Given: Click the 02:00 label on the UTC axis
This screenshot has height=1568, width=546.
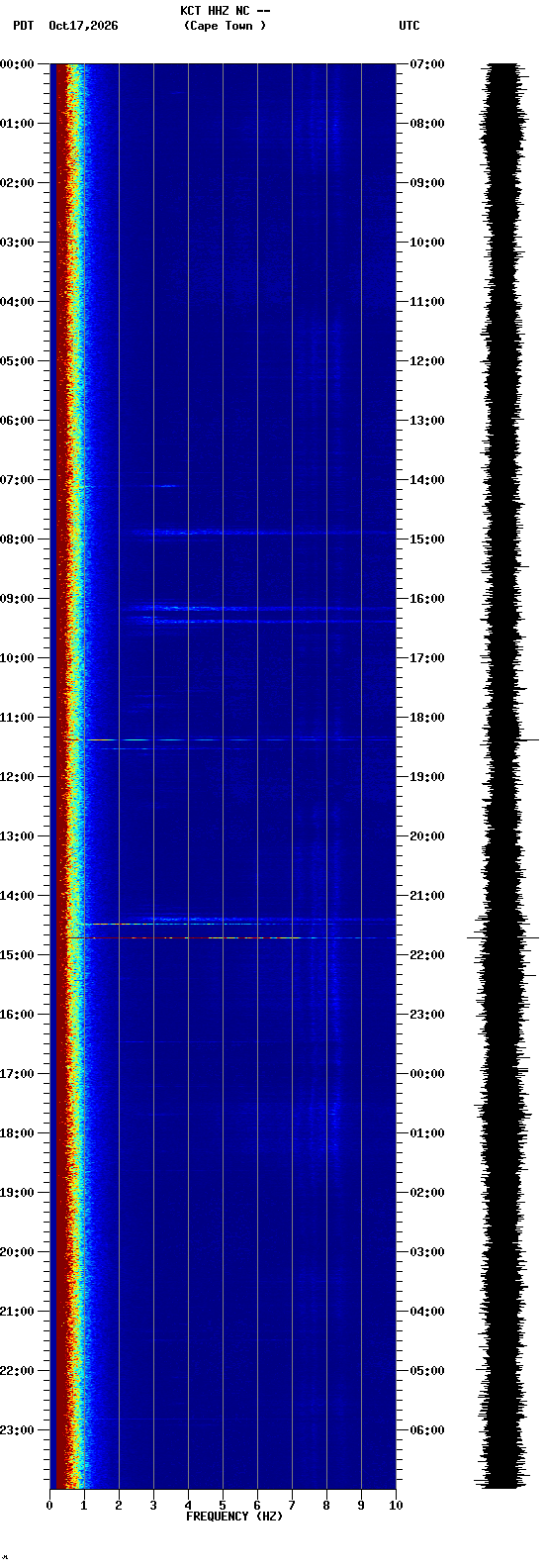Looking at the screenshot, I should click(x=427, y=1193).
